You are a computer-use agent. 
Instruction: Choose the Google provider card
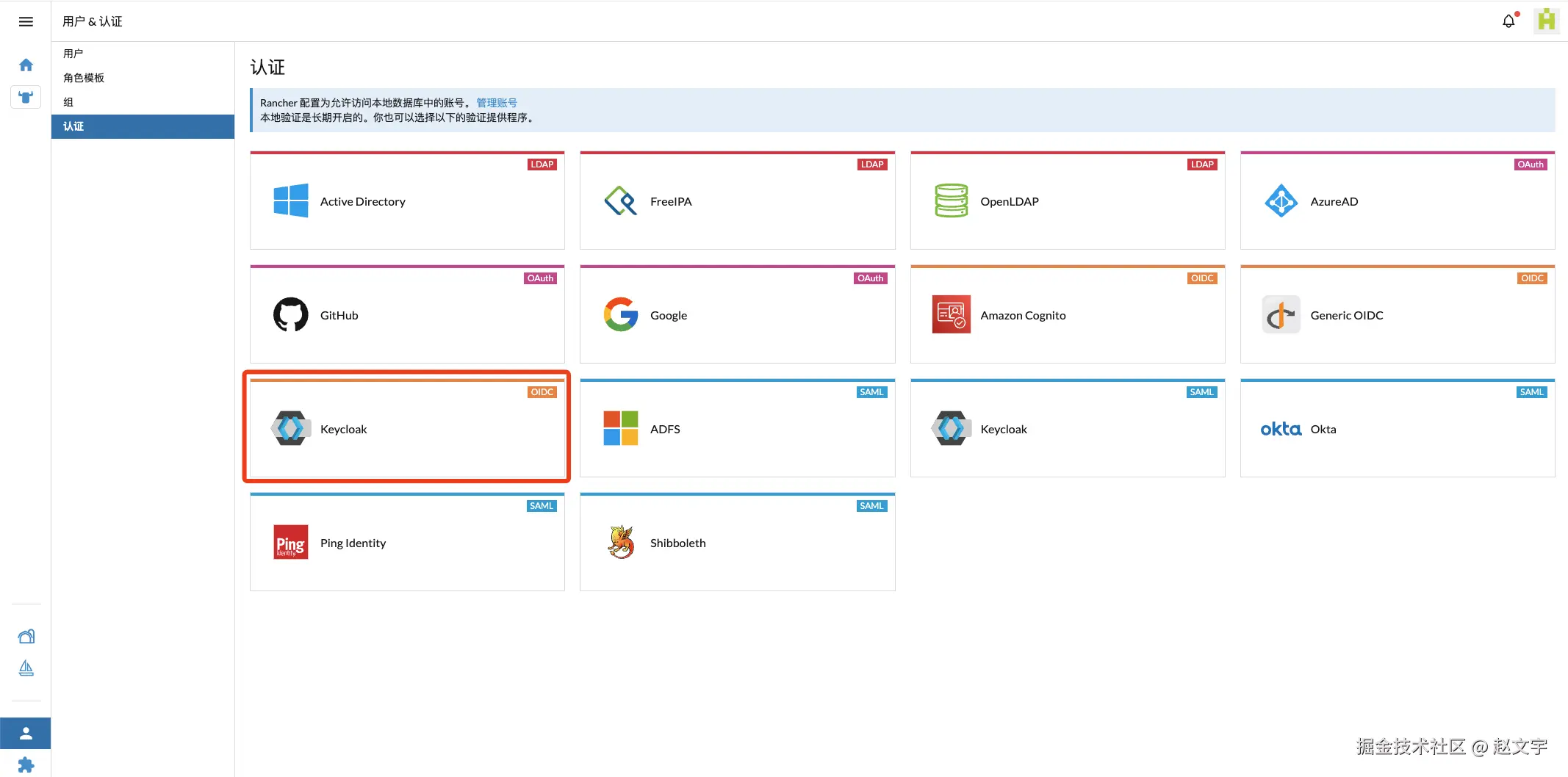pyautogui.click(x=737, y=314)
